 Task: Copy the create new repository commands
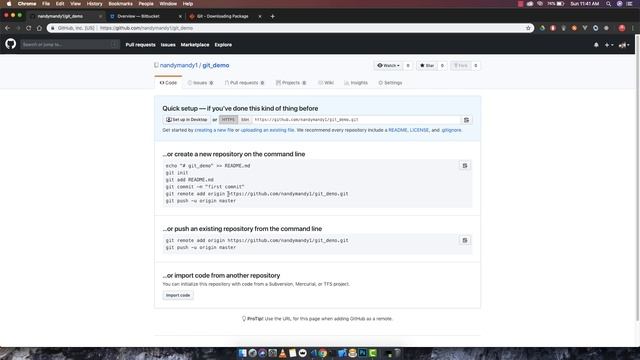pos(464,166)
